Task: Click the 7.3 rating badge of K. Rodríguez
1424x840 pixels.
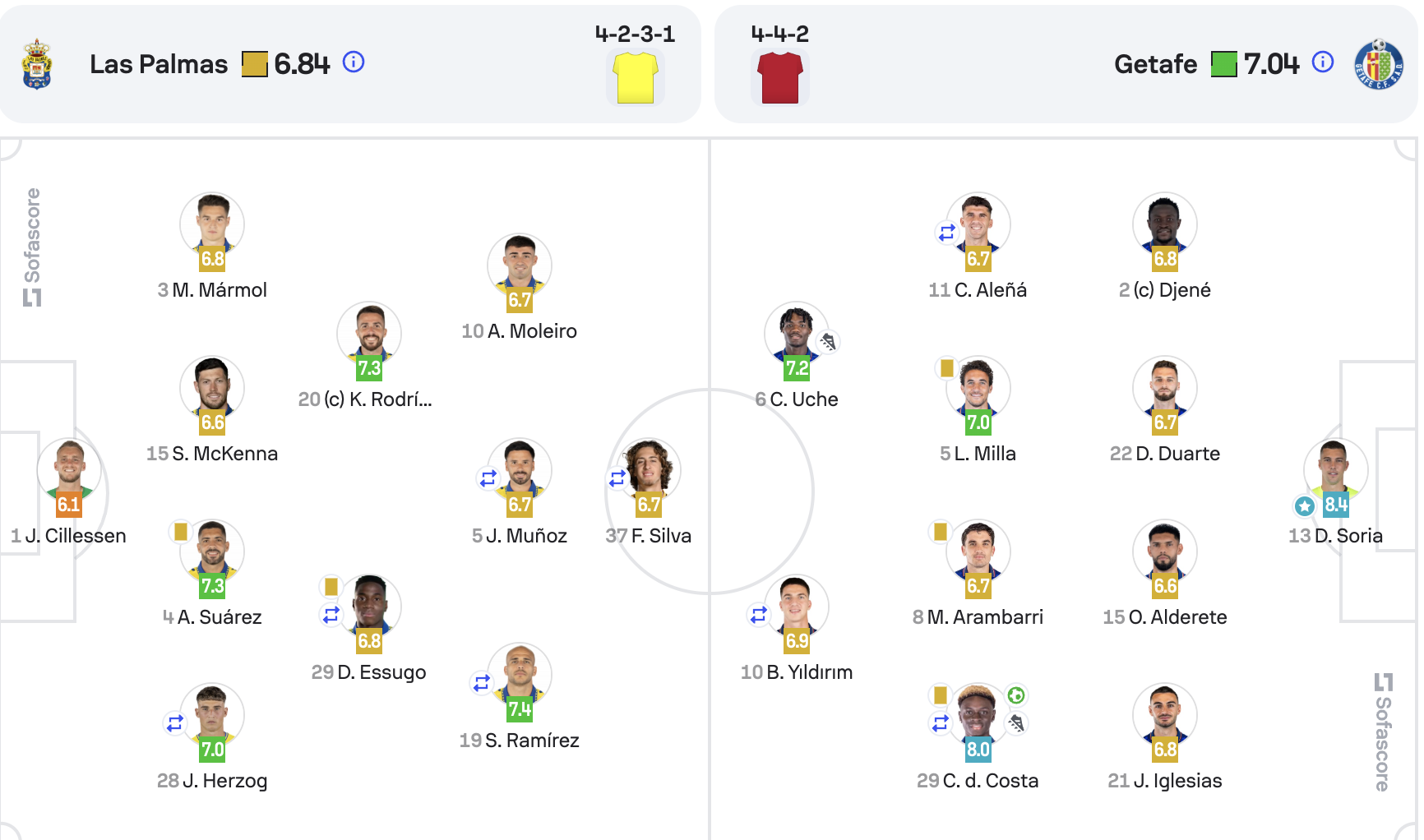Action: [x=369, y=368]
